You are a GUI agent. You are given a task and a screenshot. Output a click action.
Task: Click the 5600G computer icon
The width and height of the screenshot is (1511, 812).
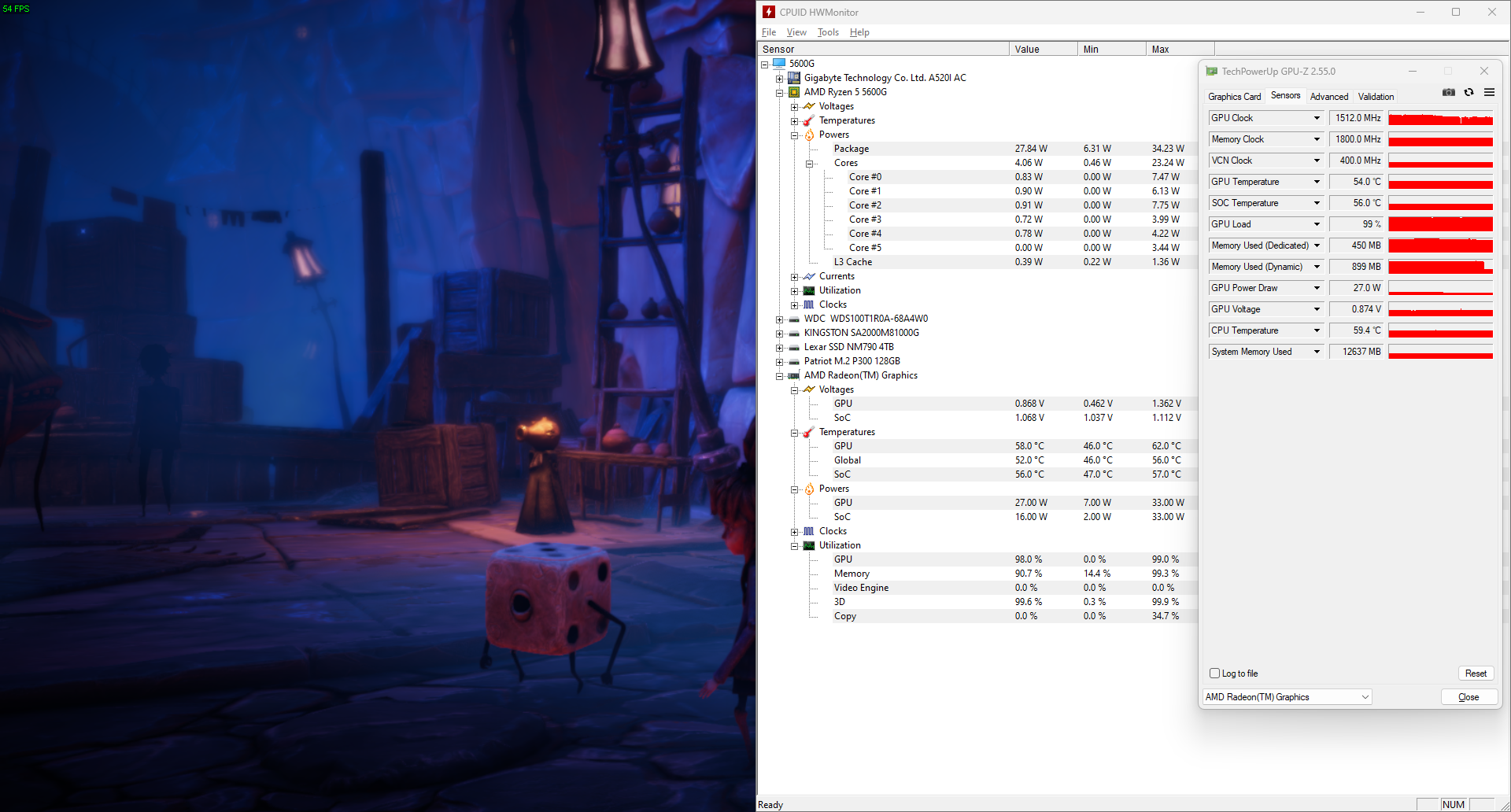tap(779, 64)
